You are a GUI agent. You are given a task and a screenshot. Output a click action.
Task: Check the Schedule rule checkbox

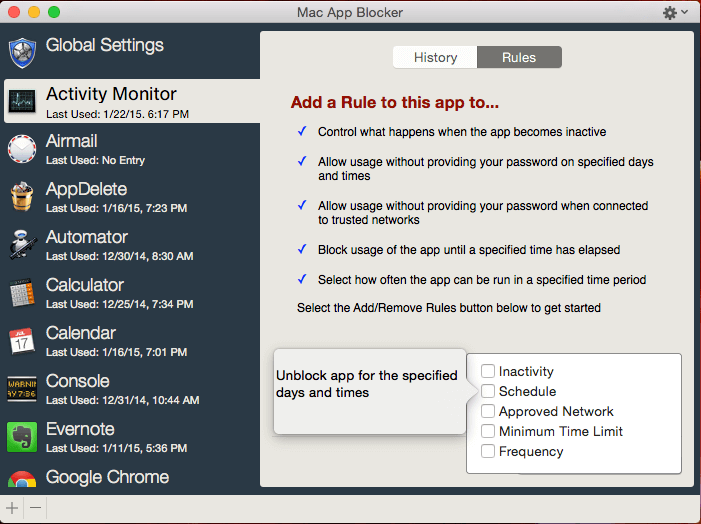click(x=488, y=391)
